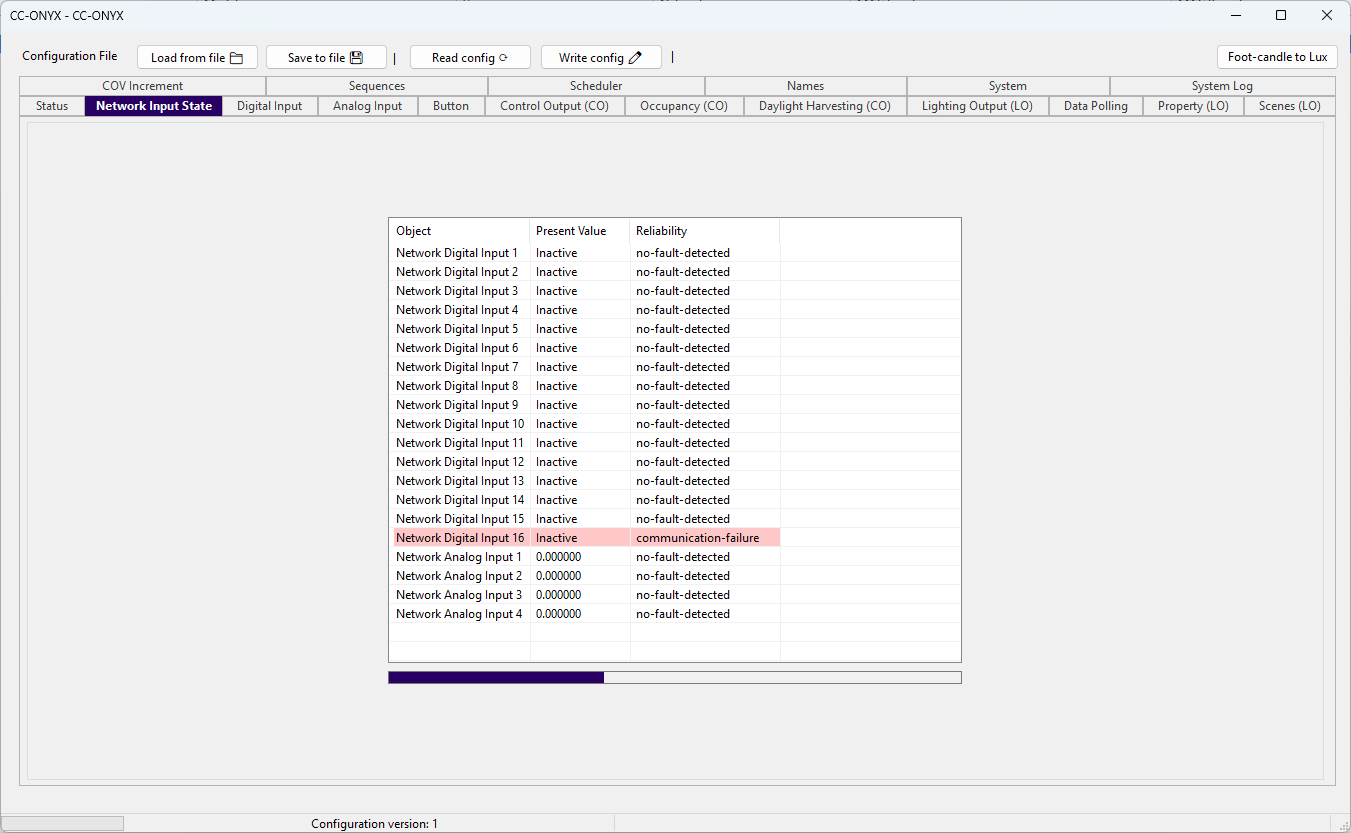1351x833 pixels.
Task: Click the folder icon on Load from file
Action: coord(237,58)
